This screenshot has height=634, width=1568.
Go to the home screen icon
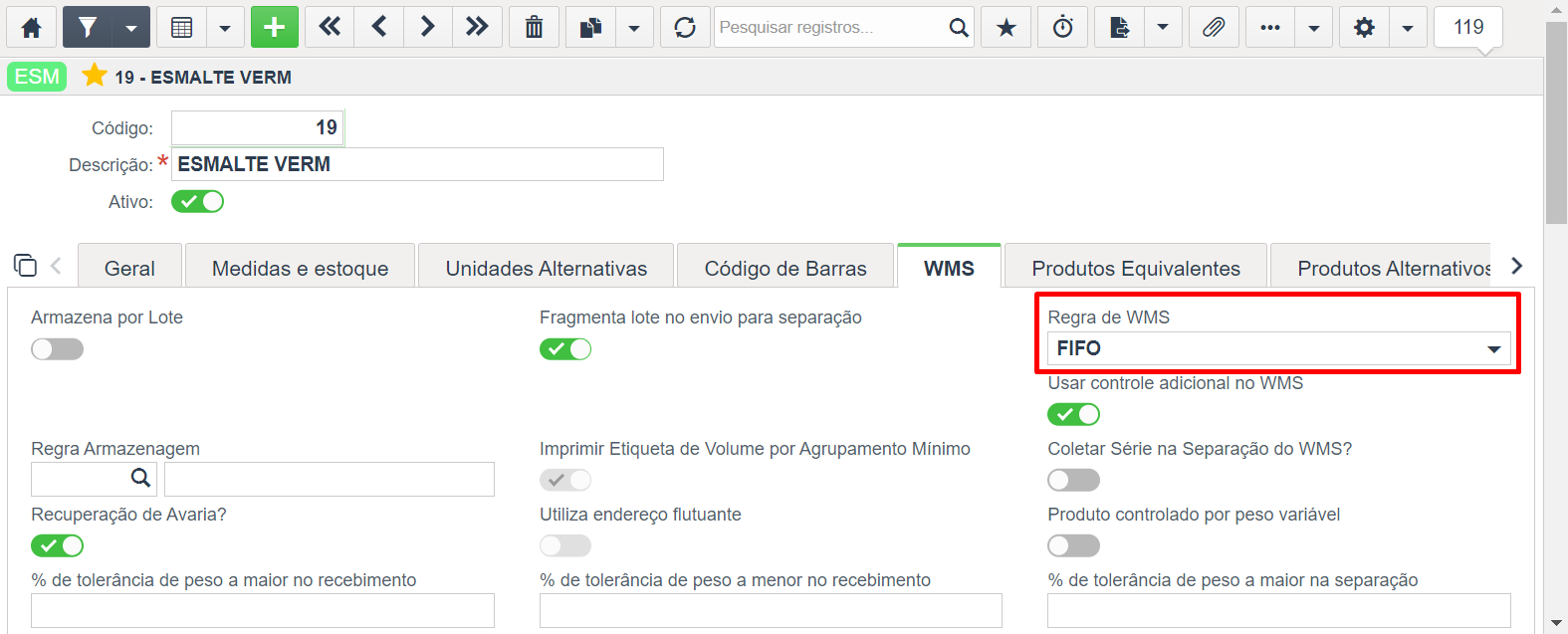(x=32, y=27)
